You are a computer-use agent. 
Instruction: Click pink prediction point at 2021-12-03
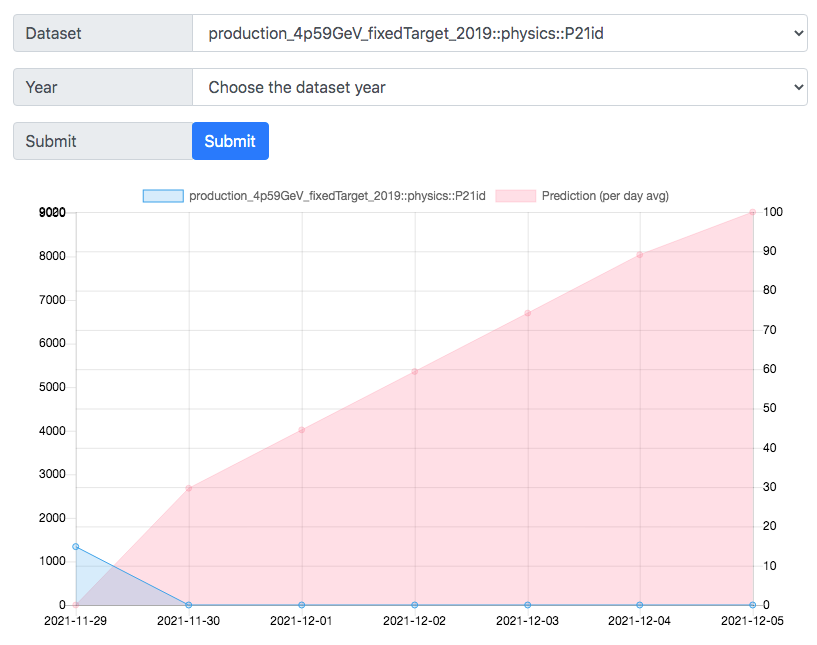527,313
